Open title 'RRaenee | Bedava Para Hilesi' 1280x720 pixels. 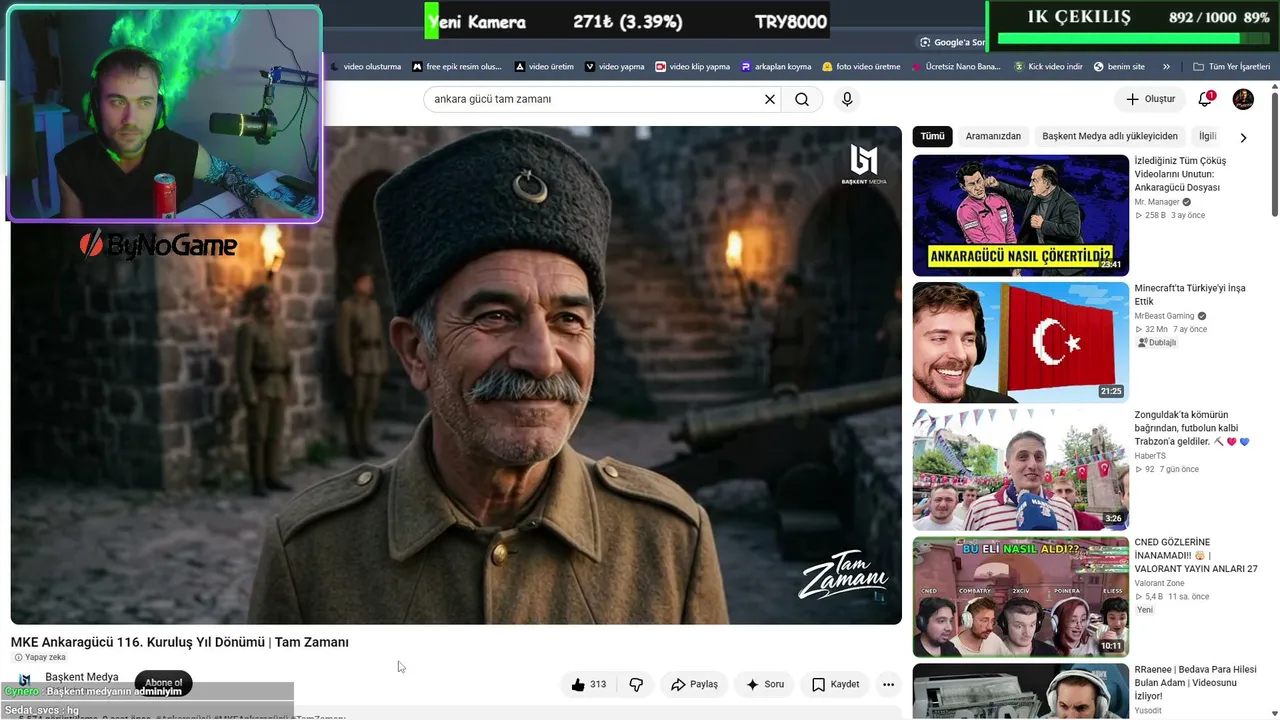click(x=1196, y=683)
